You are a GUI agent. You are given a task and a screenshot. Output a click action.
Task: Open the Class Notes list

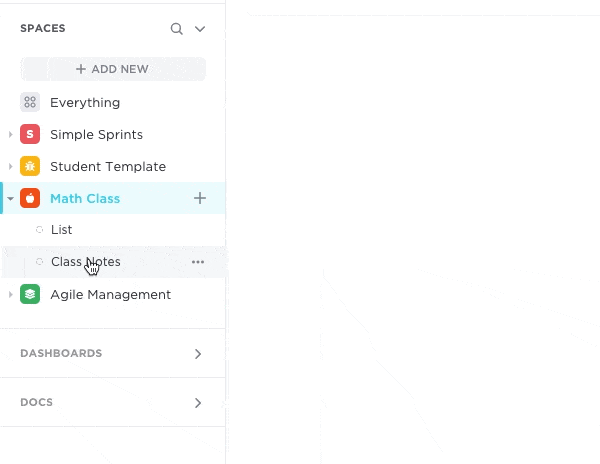pyautogui.click(x=85, y=262)
